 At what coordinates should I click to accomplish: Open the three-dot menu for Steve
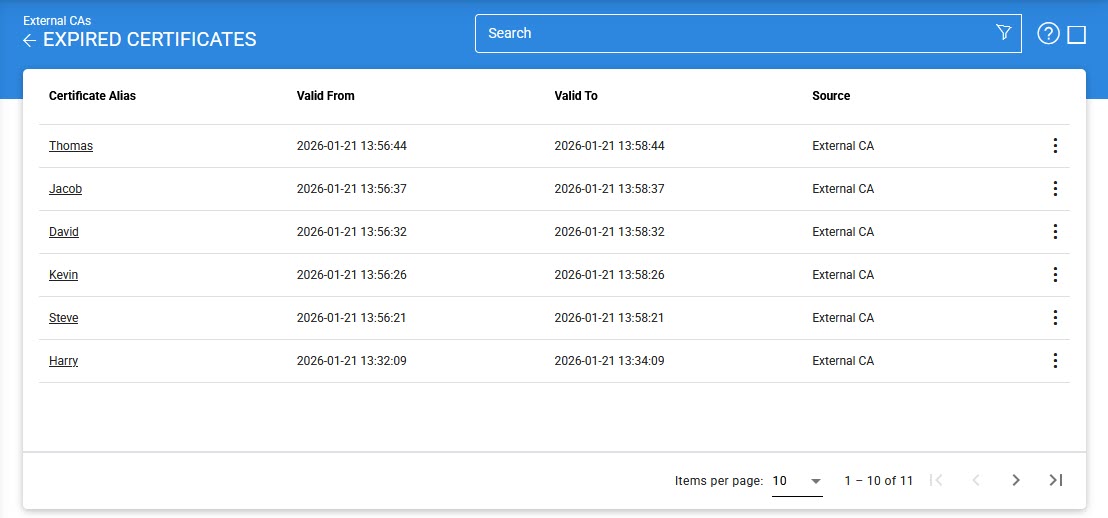click(1055, 318)
